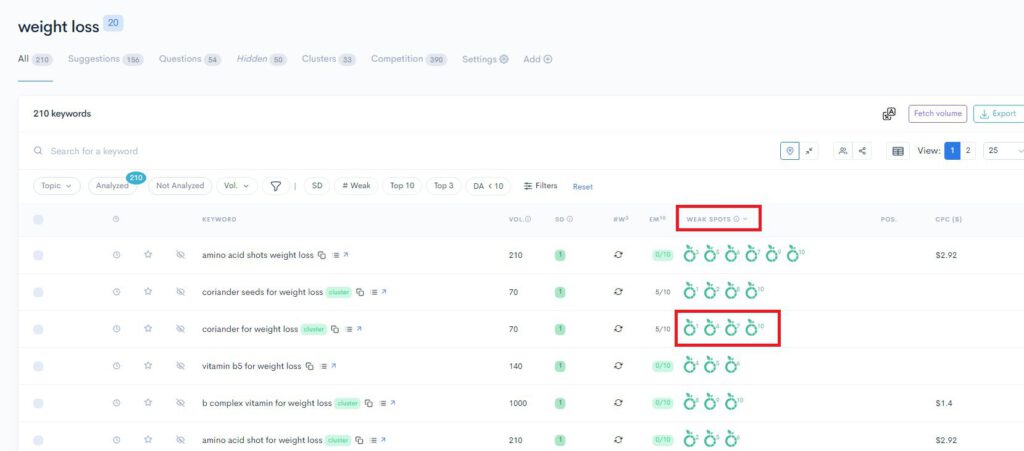Select checkbox for 'vitamin b5 for weight loss'
The width and height of the screenshot is (1024, 451).
pyautogui.click(x=39, y=366)
